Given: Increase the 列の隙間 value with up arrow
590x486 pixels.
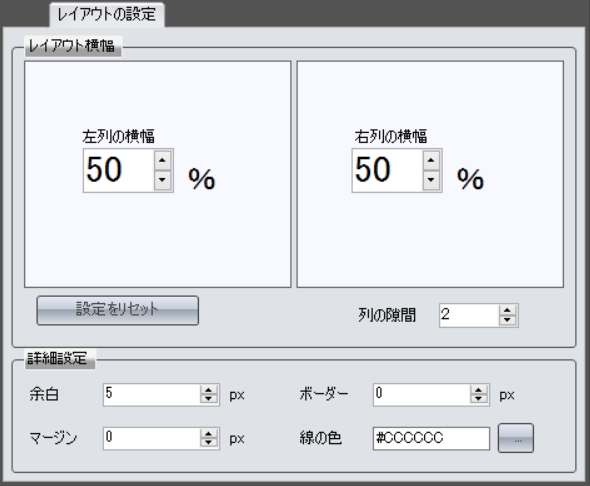Looking at the screenshot, I should tap(507, 310).
